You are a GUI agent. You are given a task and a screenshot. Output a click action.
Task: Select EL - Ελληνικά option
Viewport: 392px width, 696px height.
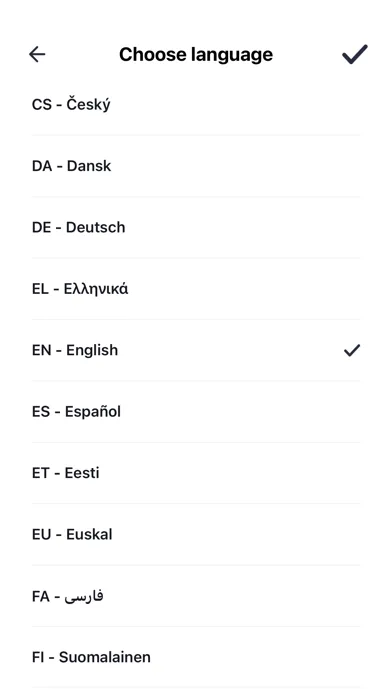tap(196, 289)
